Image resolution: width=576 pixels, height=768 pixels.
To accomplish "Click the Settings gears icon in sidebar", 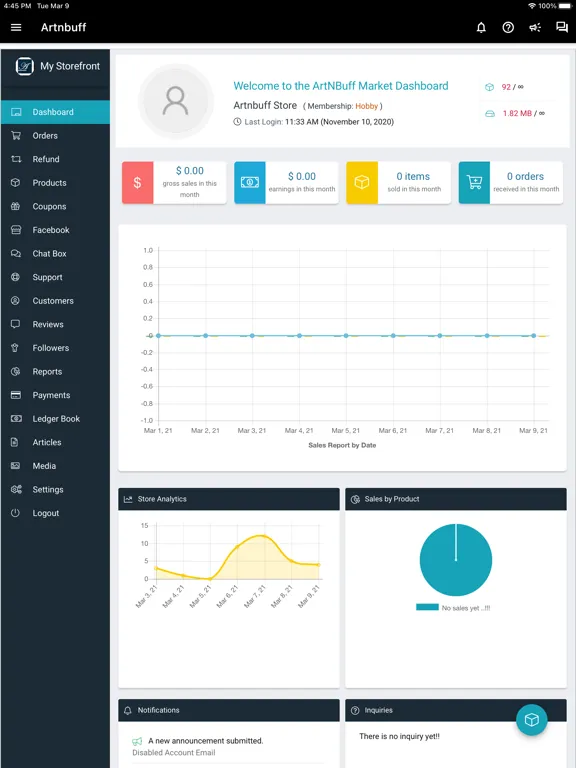I will (16, 489).
